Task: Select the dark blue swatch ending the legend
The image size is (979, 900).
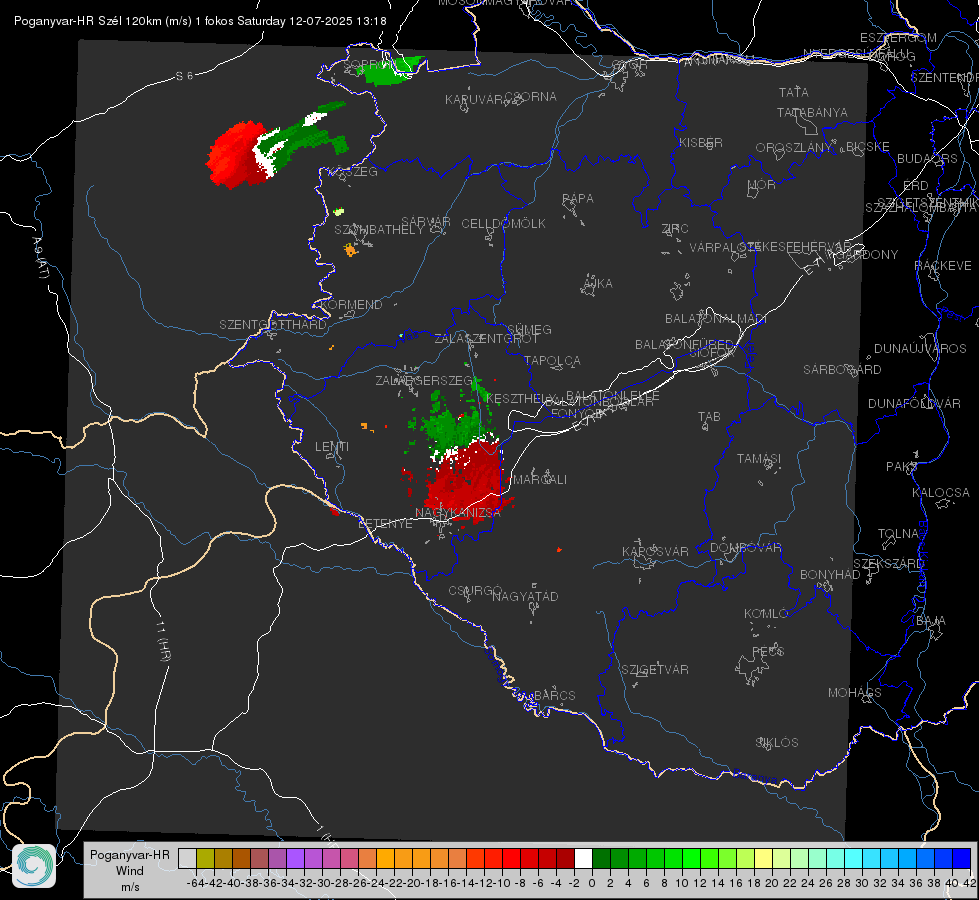Action: (x=962, y=858)
